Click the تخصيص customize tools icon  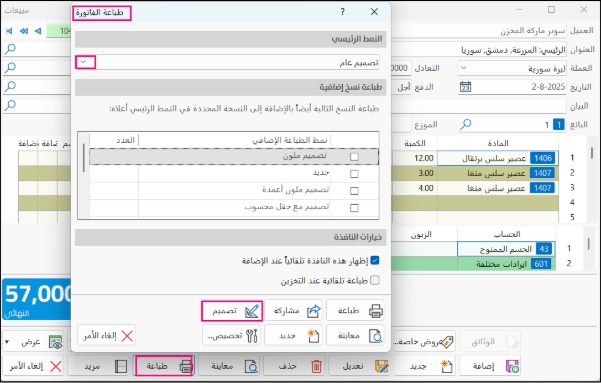click(252, 336)
